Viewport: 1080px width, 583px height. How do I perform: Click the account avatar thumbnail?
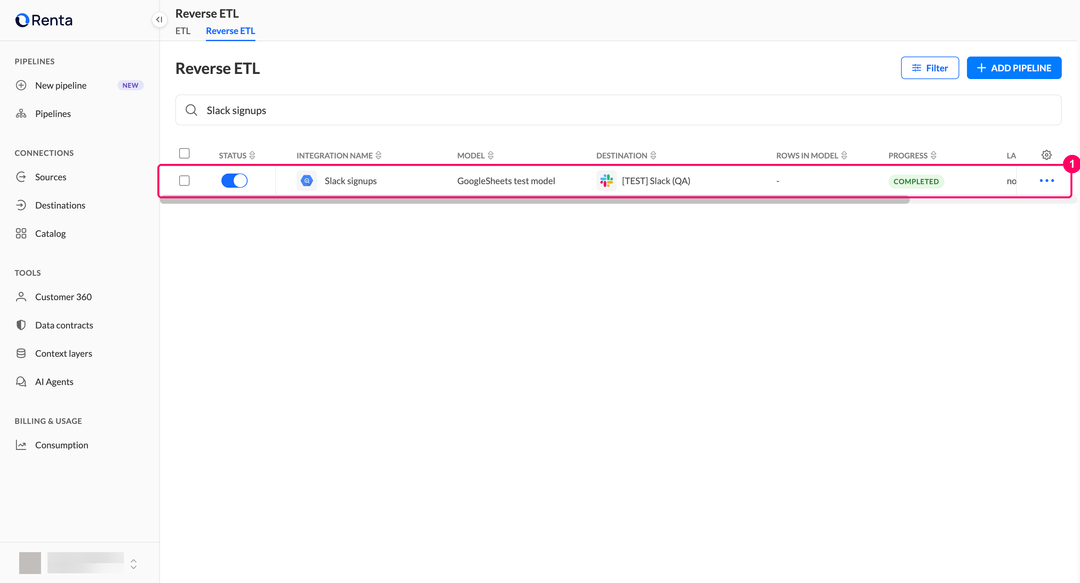pos(30,563)
